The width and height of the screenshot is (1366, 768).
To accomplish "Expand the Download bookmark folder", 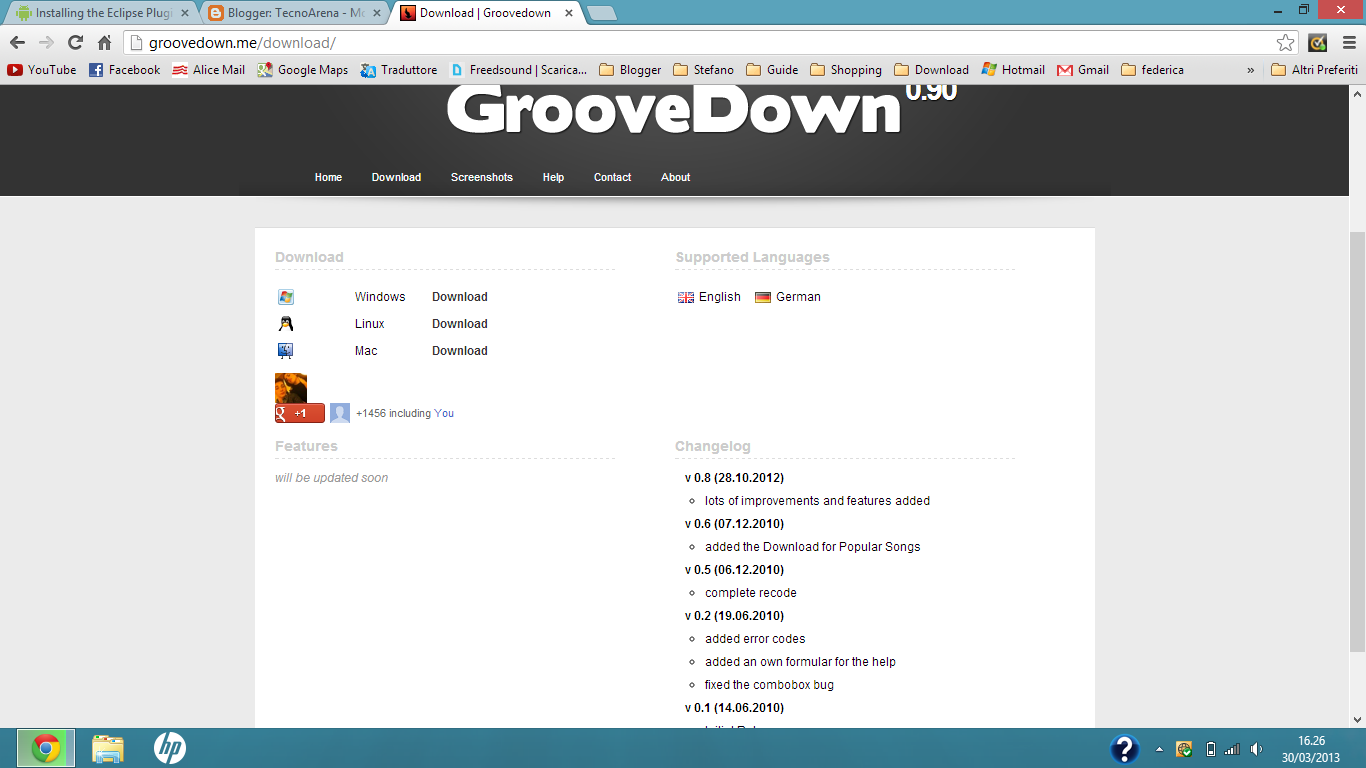I will coord(931,70).
